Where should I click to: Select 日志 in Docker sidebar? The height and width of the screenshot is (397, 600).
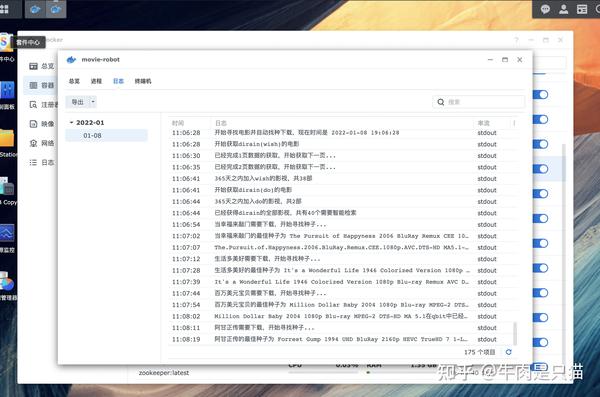pyautogui.click(x=48, y=162)
